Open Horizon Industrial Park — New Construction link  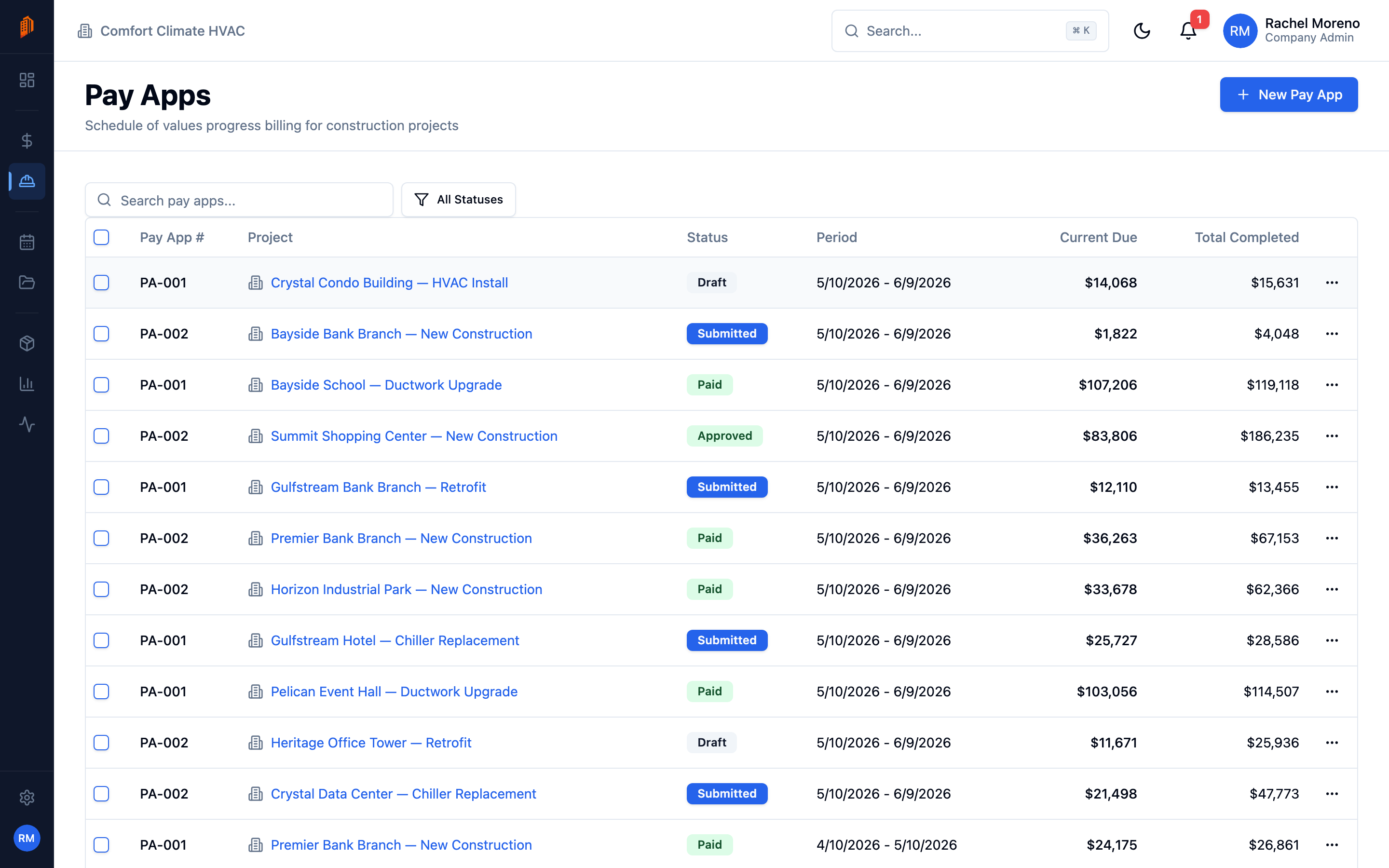tap(407, 589)
